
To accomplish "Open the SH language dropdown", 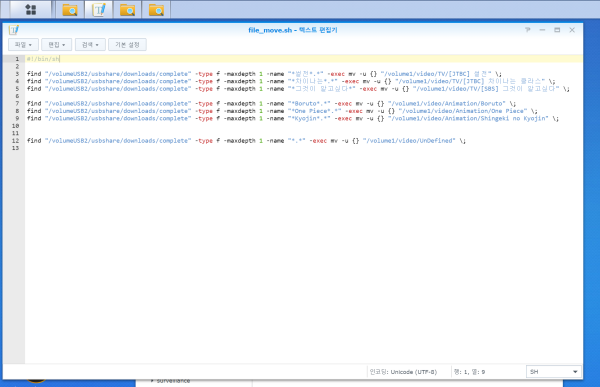I will pyautogui.click(x=554, y=372).
